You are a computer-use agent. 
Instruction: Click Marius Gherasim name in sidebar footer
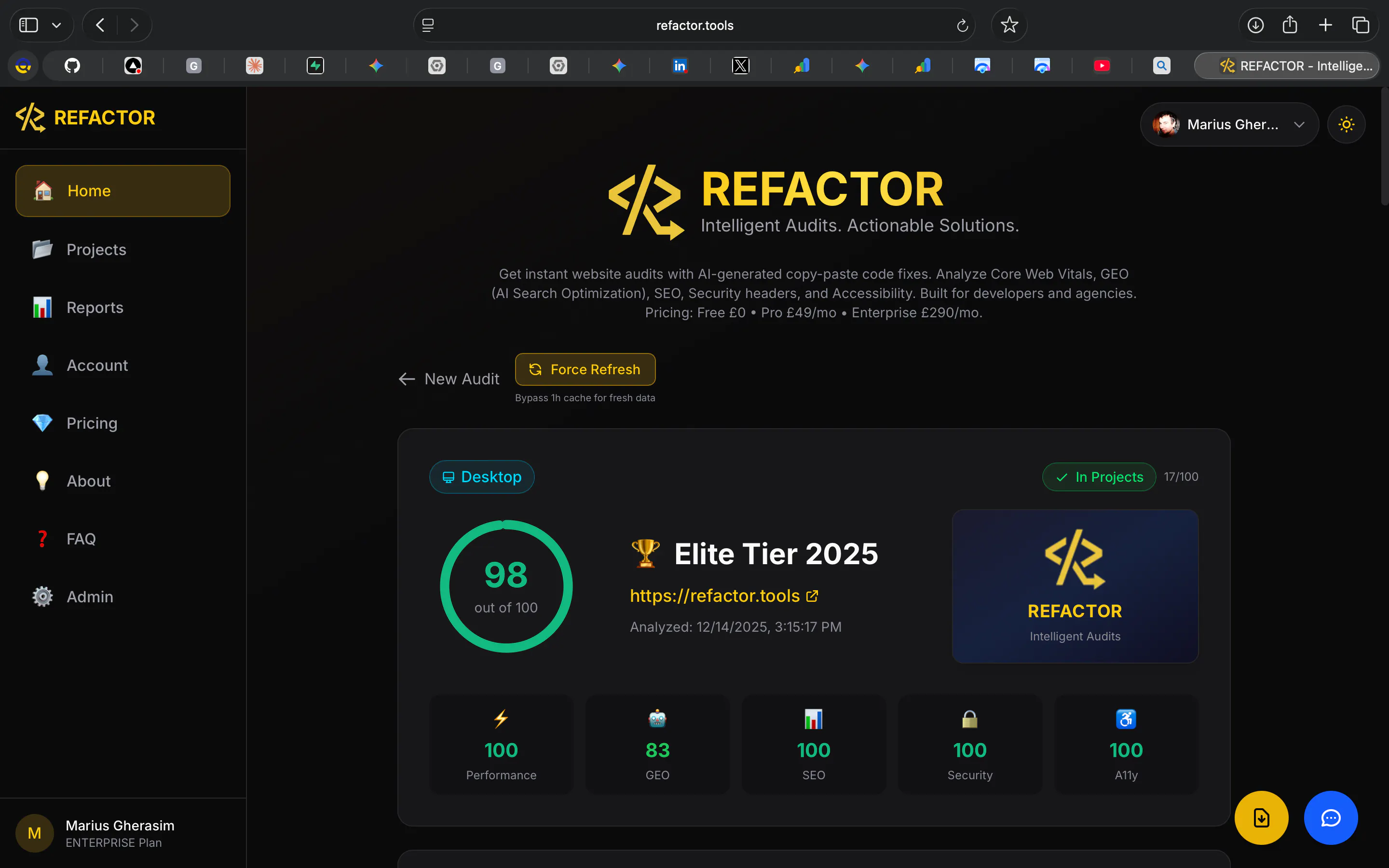[x=120, y=826]
